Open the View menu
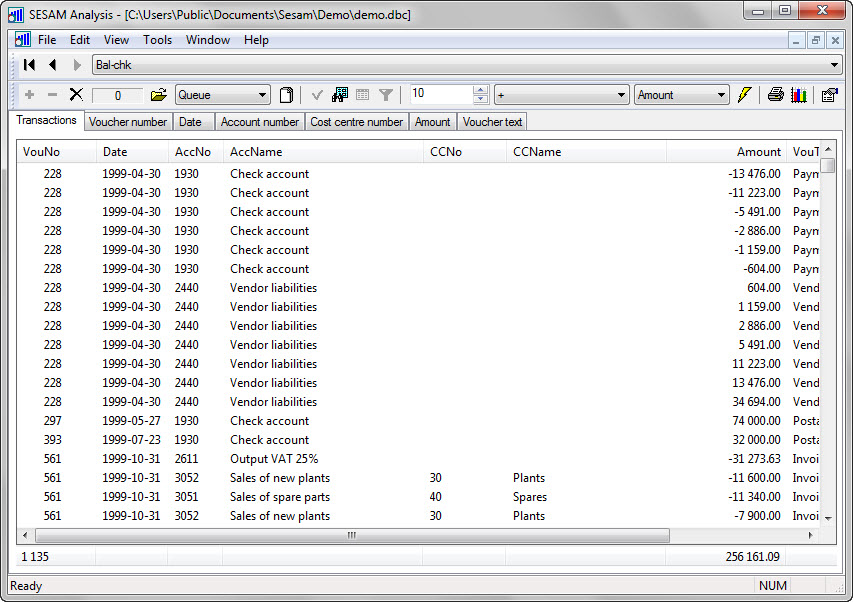This screenshot has height=602, width=853. 116,40
